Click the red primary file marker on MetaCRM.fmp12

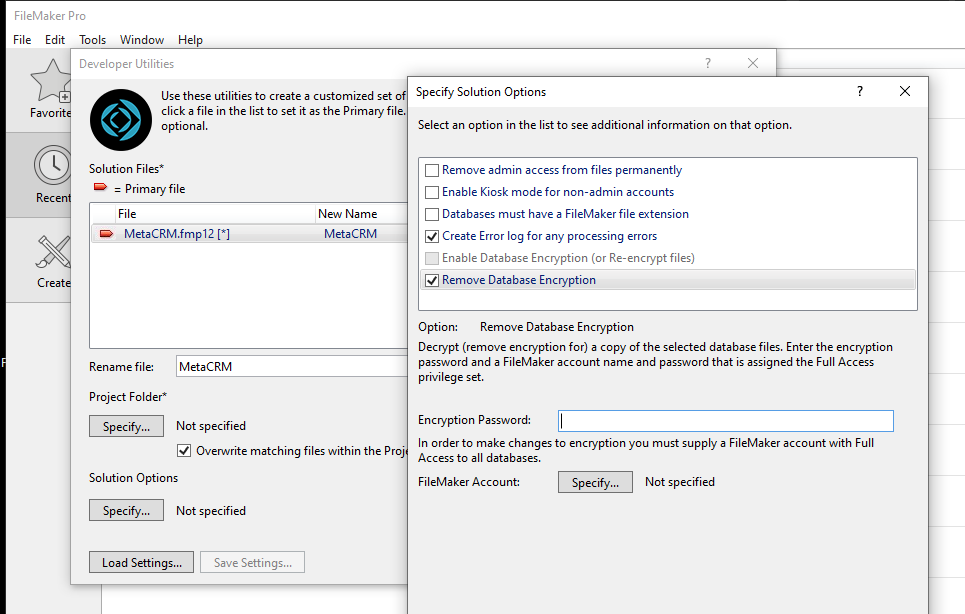[x=106, y=234]
